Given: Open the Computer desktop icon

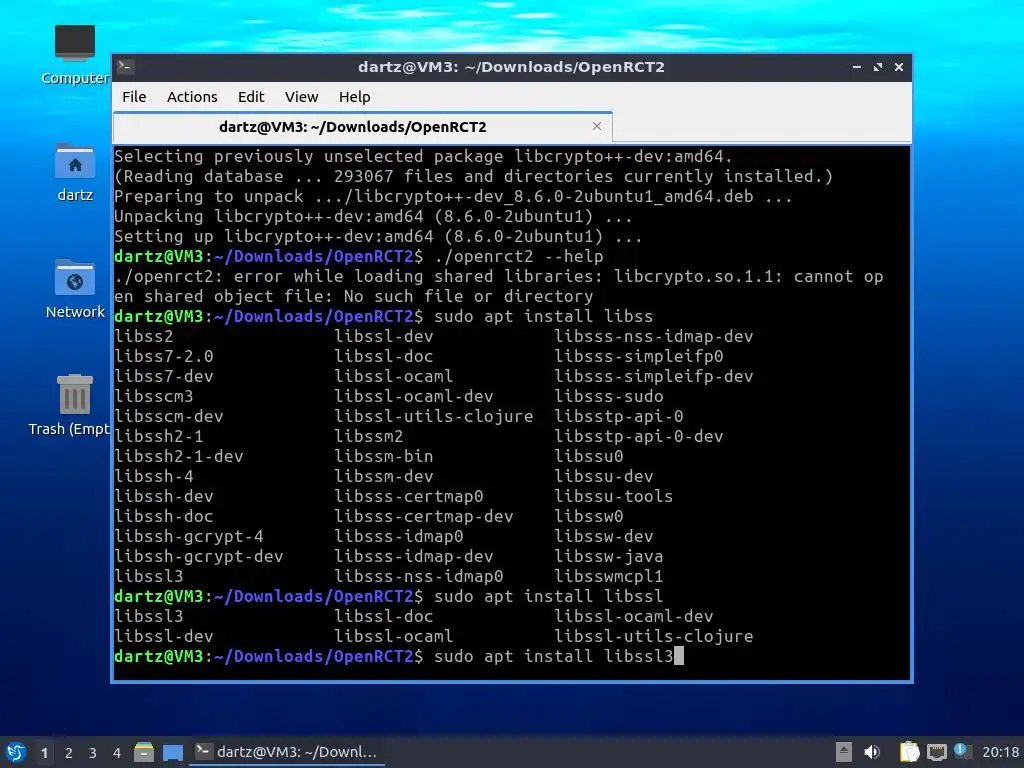Looking at the screenshot, I should click(75, 55).
